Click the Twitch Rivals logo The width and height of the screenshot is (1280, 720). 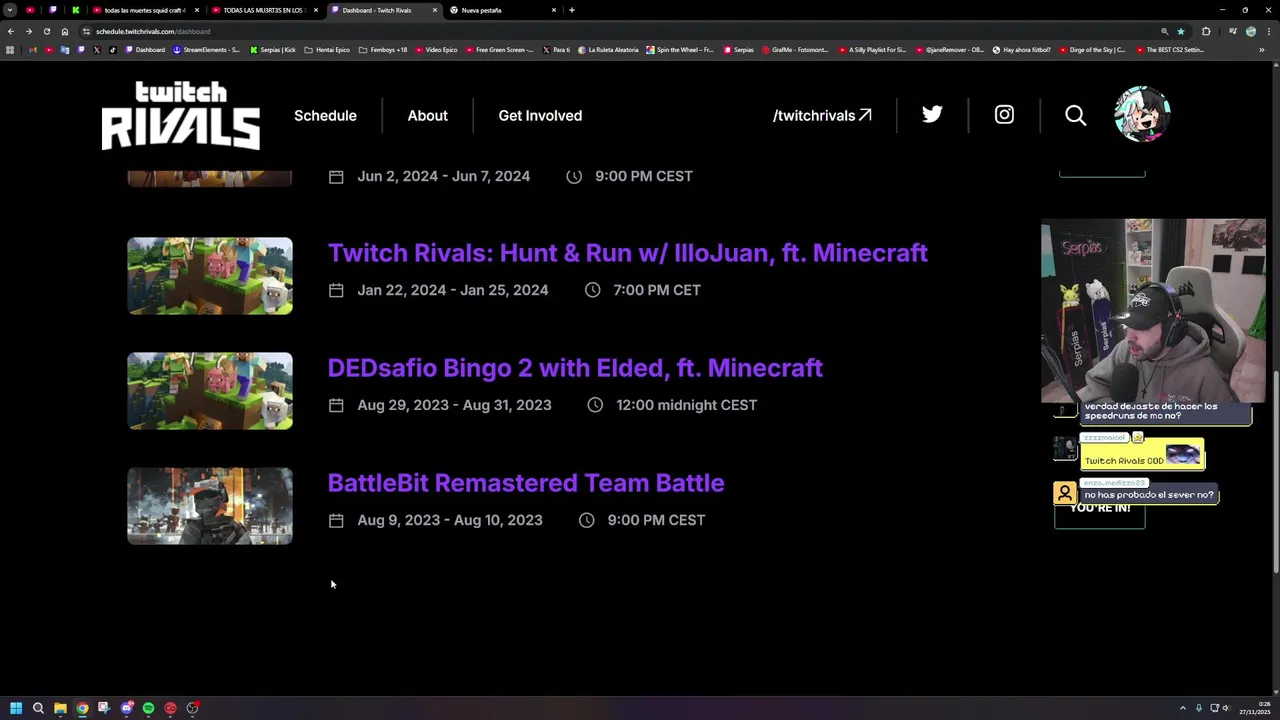click(181, 116)
